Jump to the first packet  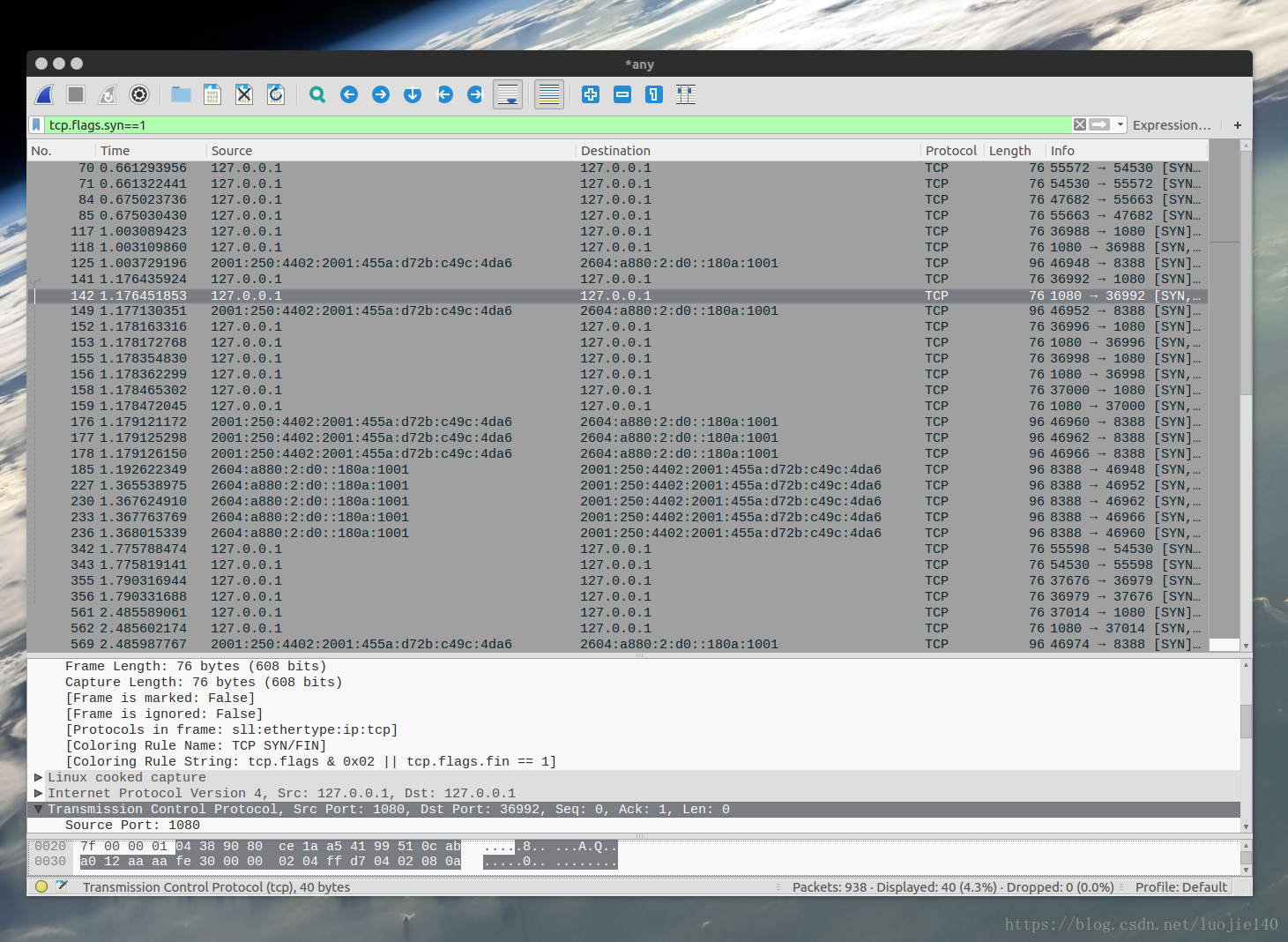pyautogui.click(x=444, y=94)
